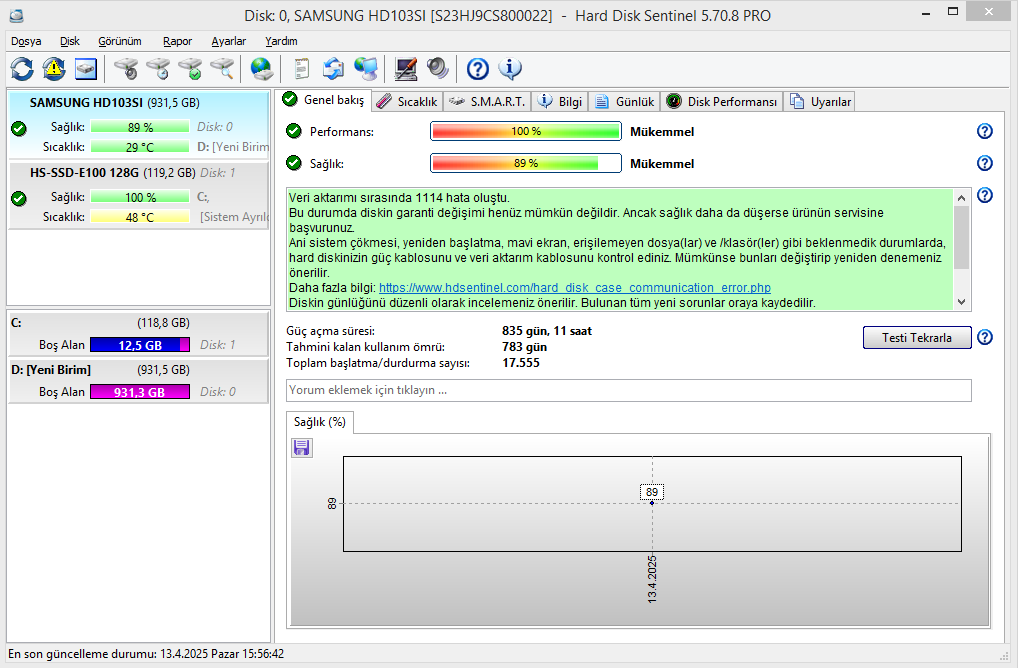Open the Ayarlar menu
The height and width of the screenshot is (668, 1018).
(229, 41)
